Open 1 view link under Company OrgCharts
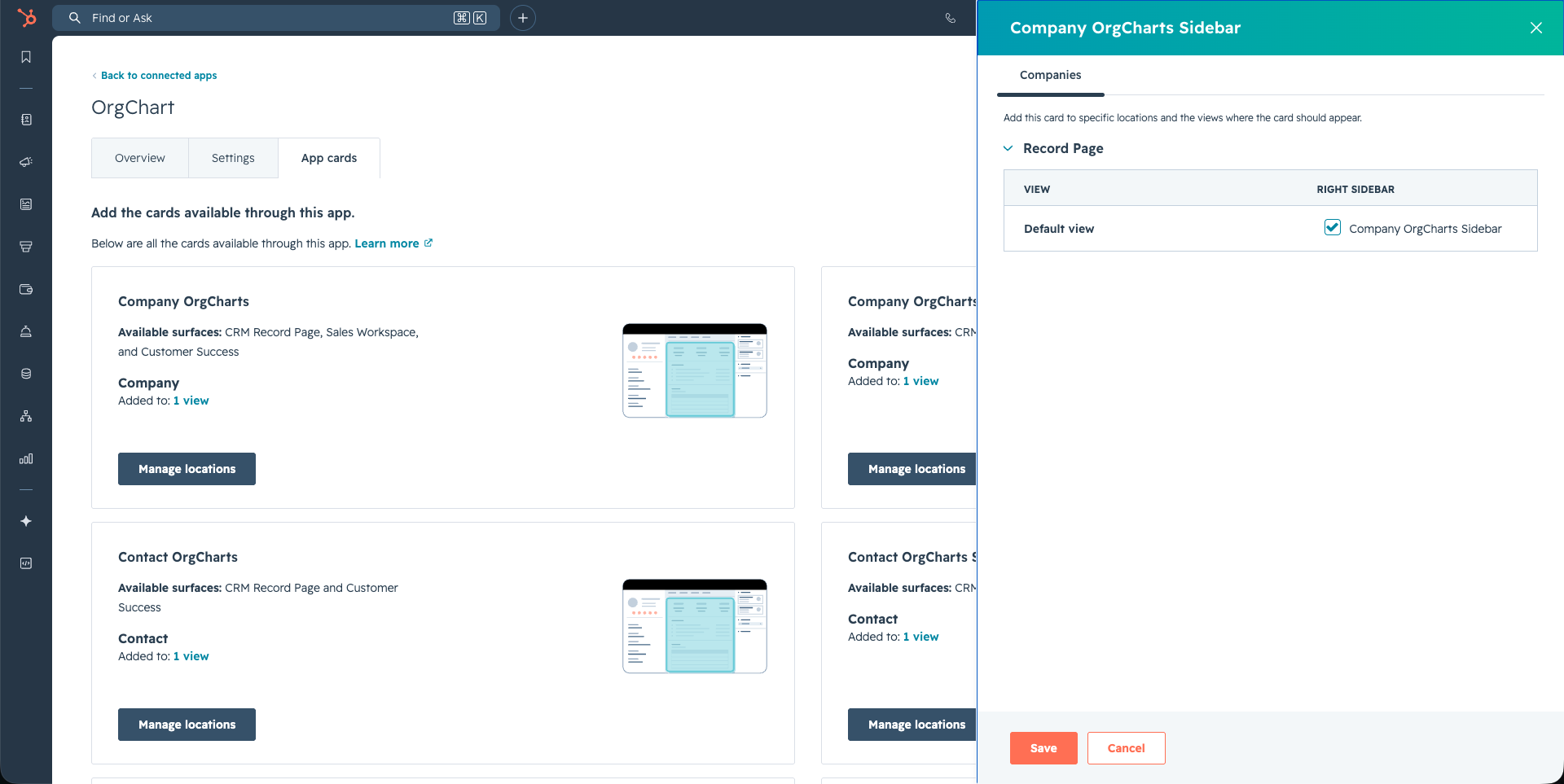The width and height of the screenshot is (1564, 784). click(191, 401)
